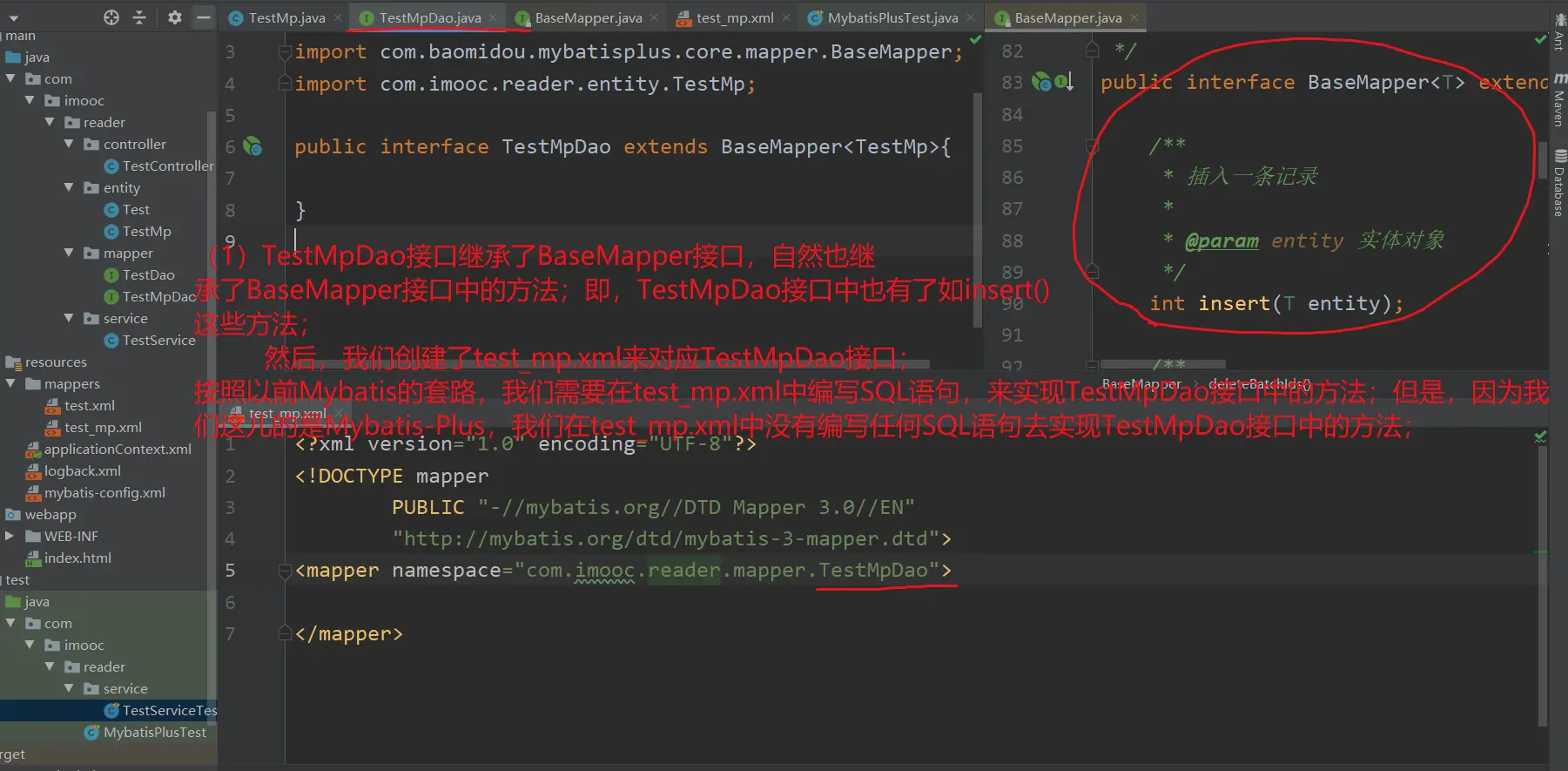
Task: Toggle fold of the Javadoc comment on line 85
Action: point(1093,145)
